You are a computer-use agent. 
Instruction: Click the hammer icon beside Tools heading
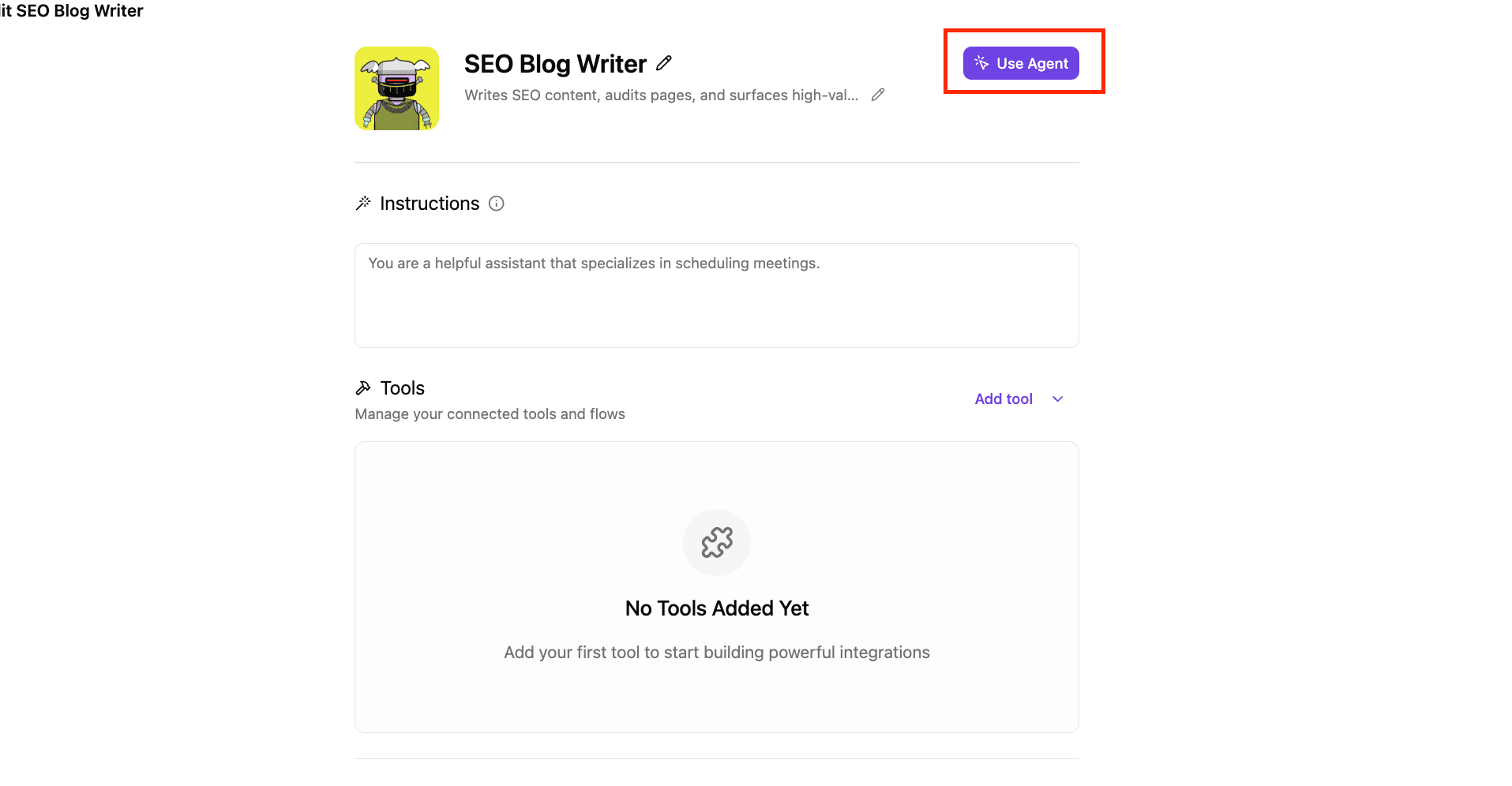tap(363, 387)
